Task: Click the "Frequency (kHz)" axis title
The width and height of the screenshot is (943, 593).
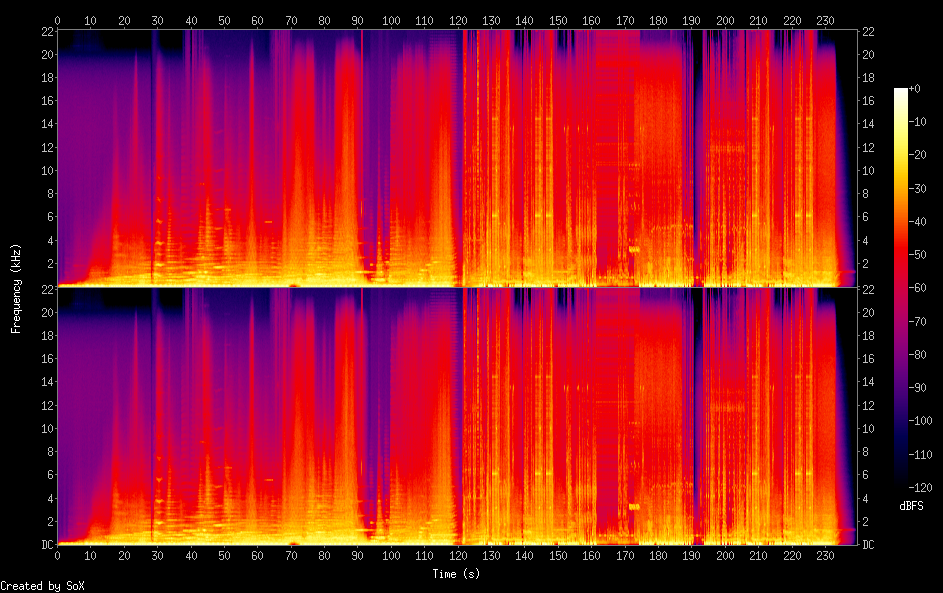Action: click(x=16, y=289)
